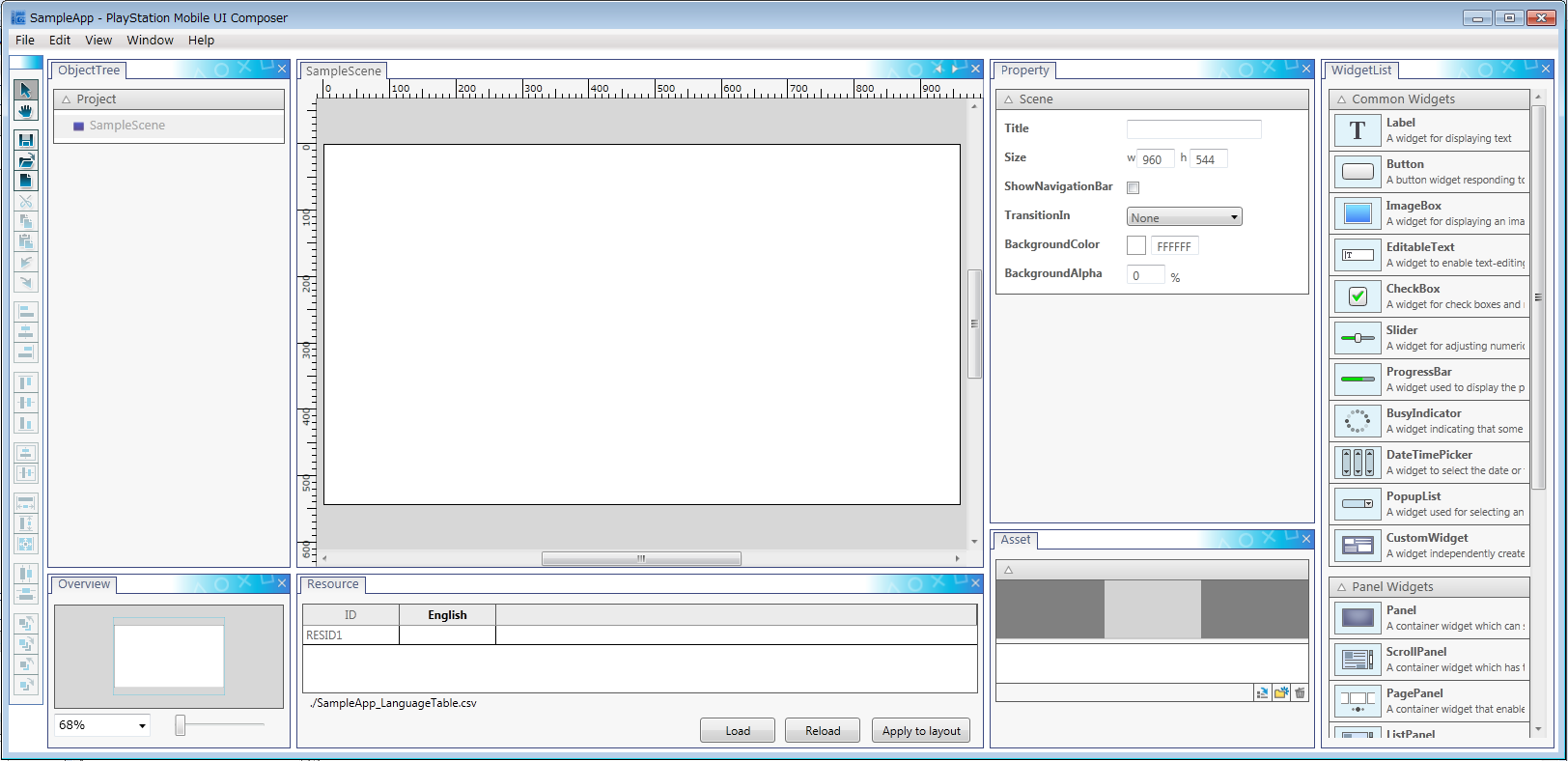1568x761 pixels.
Task: Select the DateTimePicker widget entry
Action: (x=1430, y=463)
